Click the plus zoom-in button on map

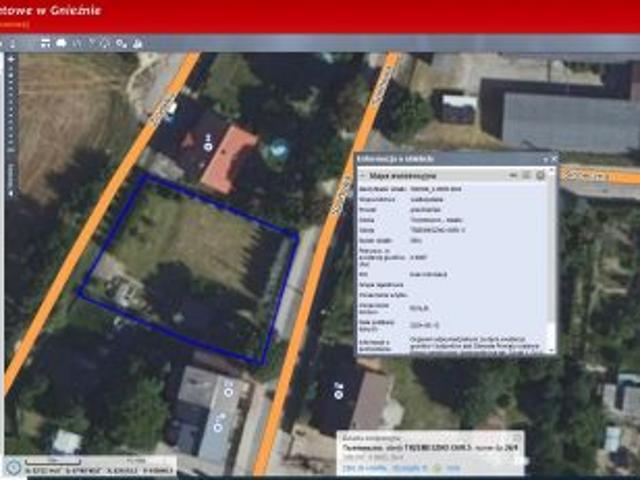click(x=11, y=60)
